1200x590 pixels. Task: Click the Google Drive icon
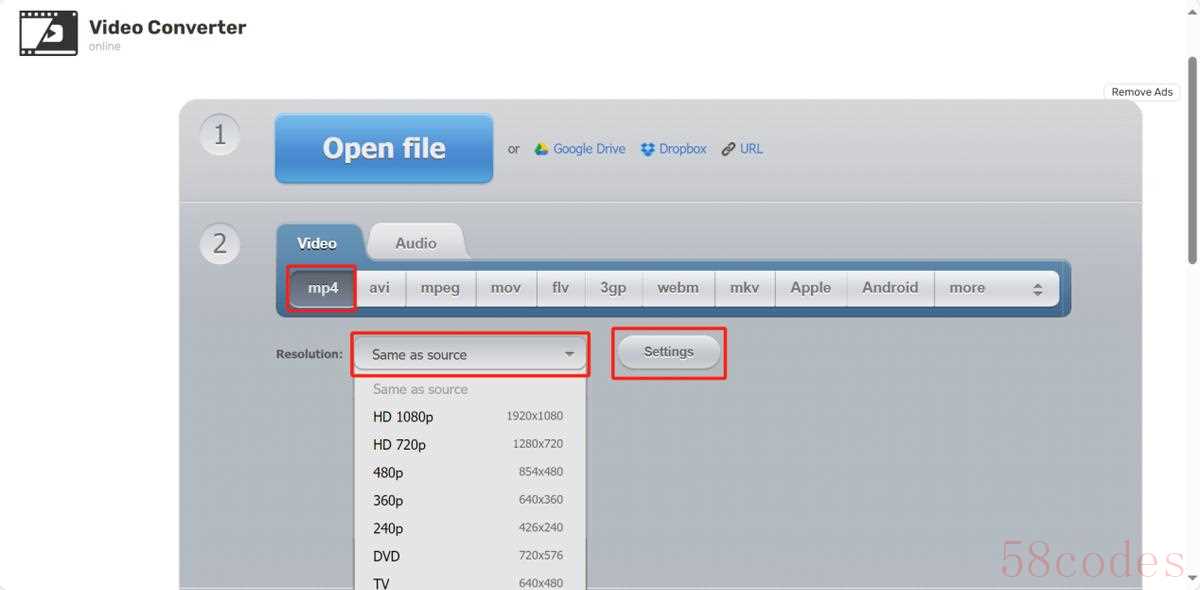(x=541, y=149)
